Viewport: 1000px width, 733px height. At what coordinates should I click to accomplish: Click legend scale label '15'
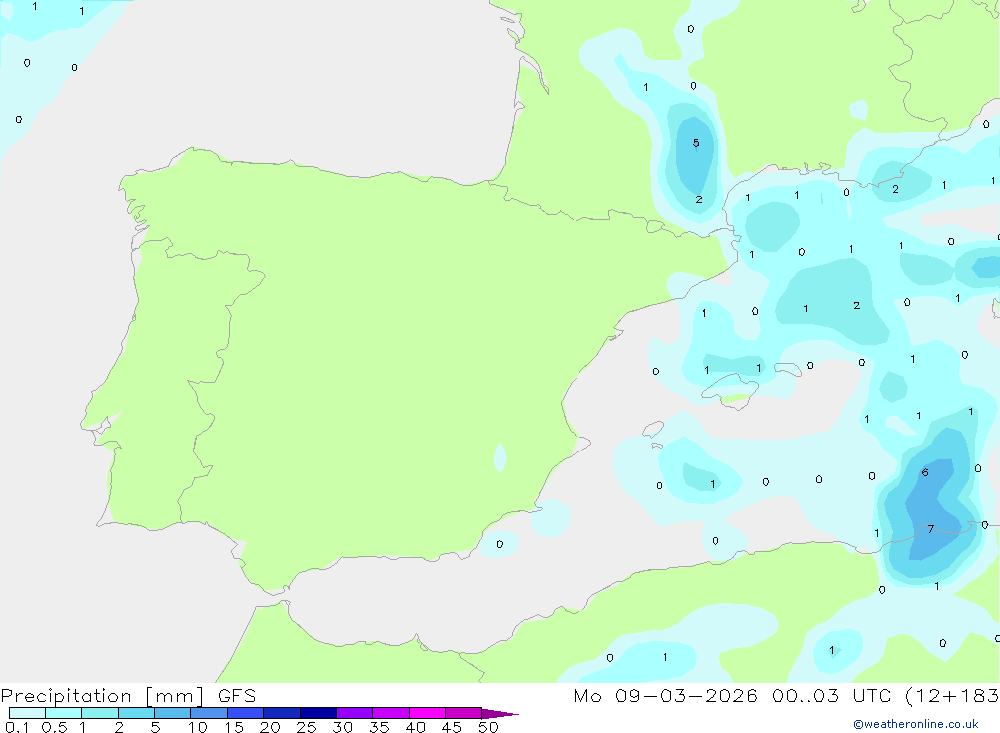tap(234, 727)
